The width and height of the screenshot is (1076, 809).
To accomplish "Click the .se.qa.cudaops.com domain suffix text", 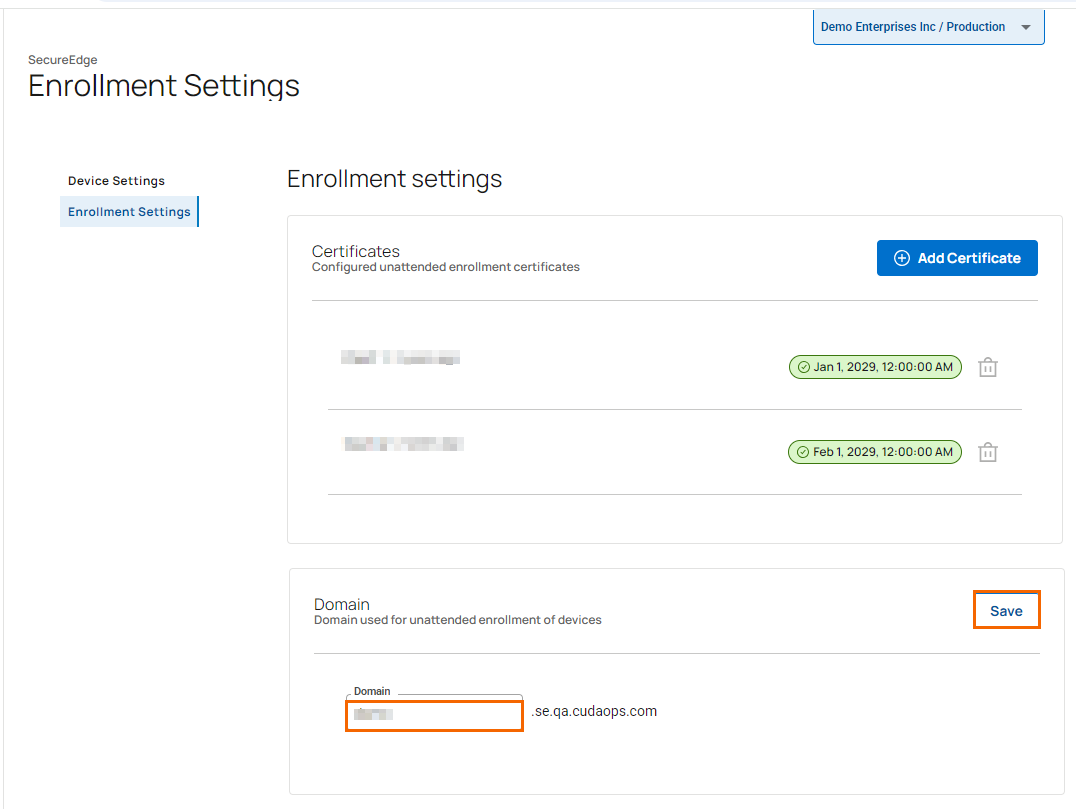I will (594, 711).
